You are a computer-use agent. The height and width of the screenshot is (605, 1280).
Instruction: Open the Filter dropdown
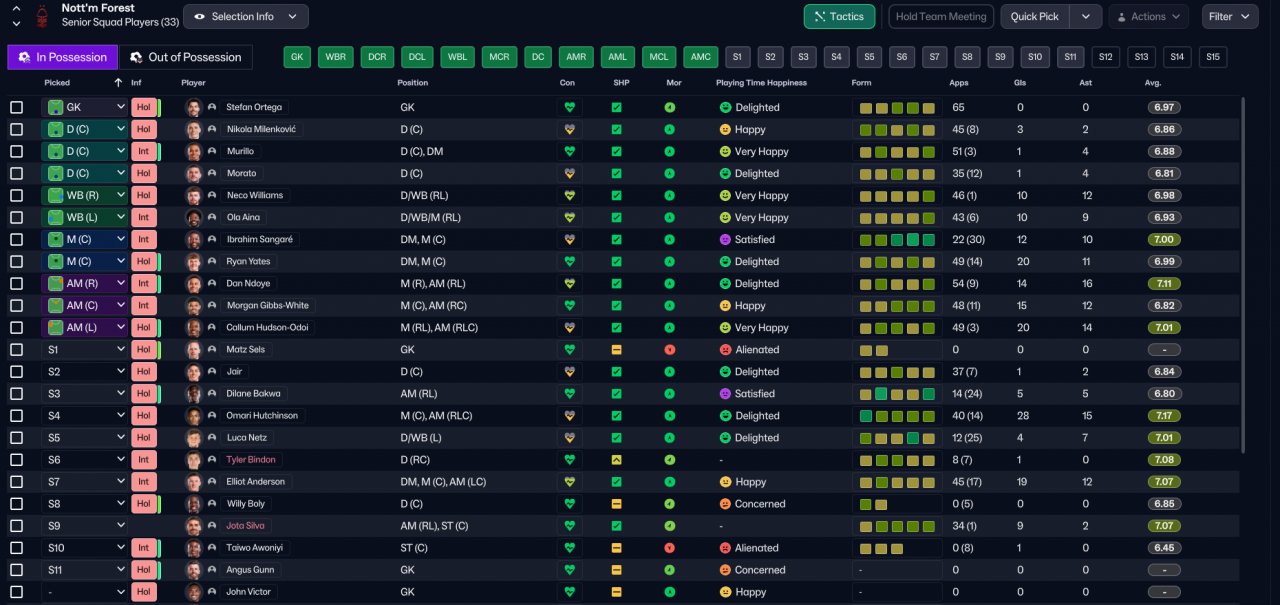[1229, 16]
